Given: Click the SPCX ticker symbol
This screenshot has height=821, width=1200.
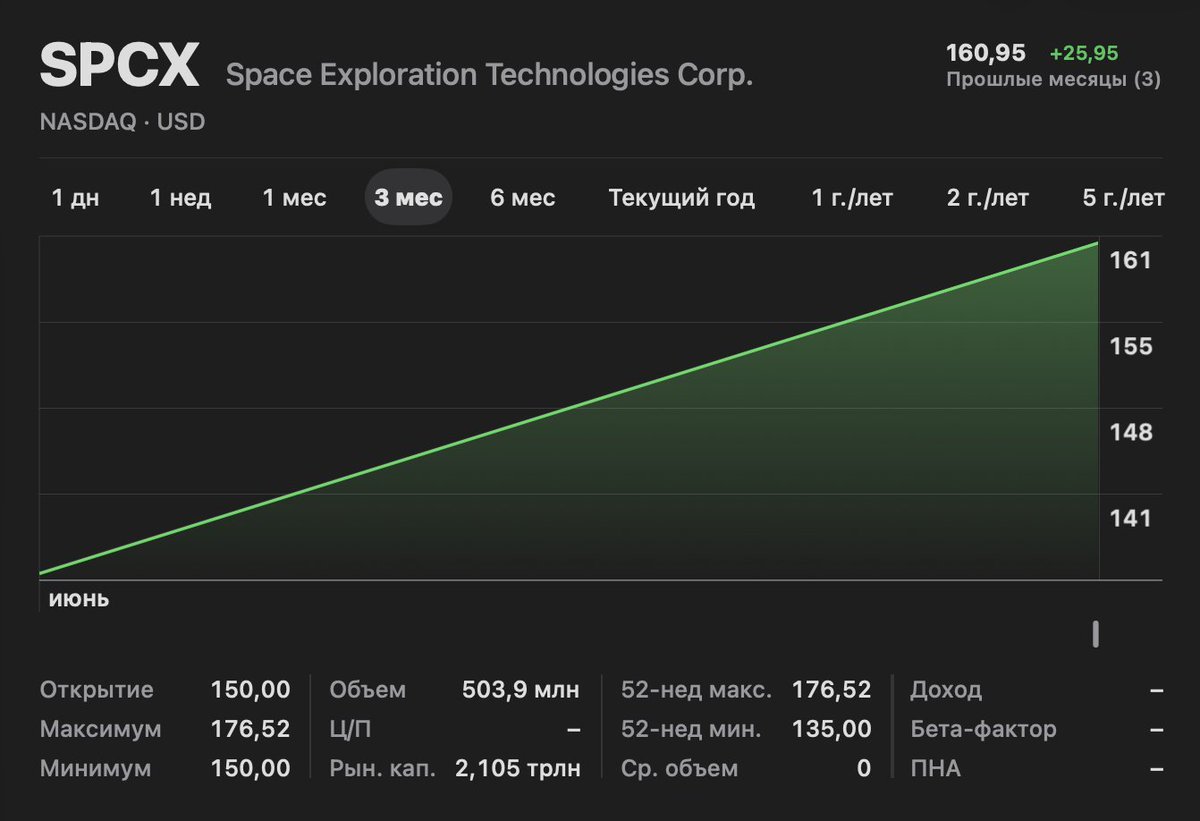Looking at the screenshot, I should pyautogui.click(x=120, y=67).
